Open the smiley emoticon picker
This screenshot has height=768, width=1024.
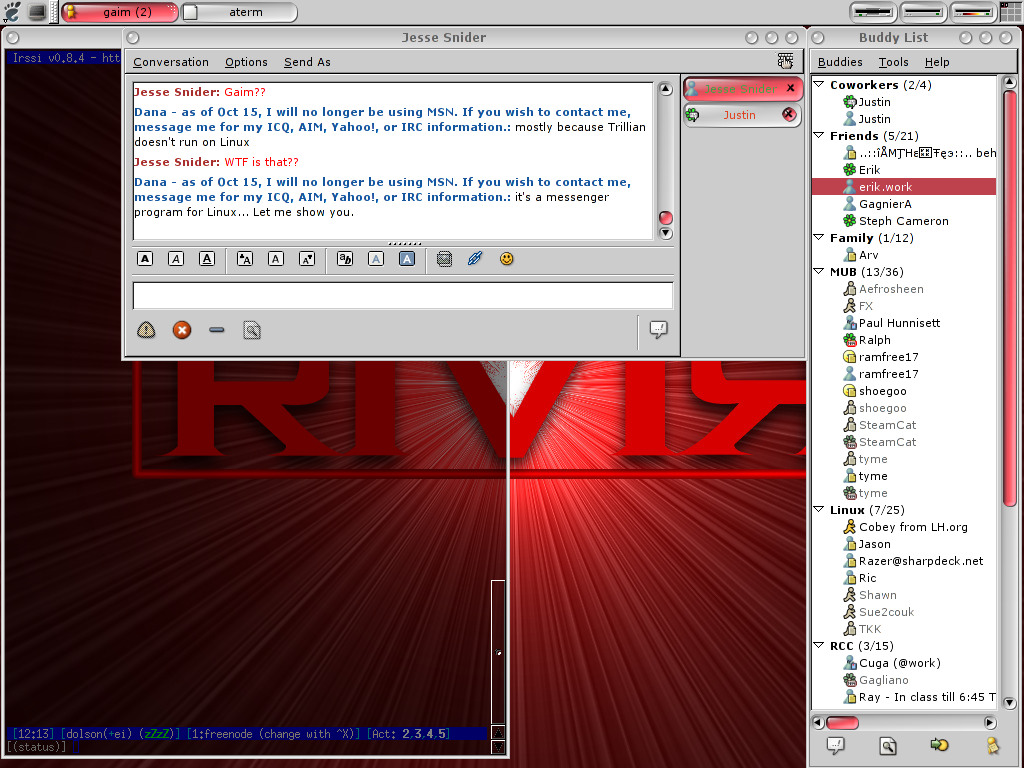506,259
